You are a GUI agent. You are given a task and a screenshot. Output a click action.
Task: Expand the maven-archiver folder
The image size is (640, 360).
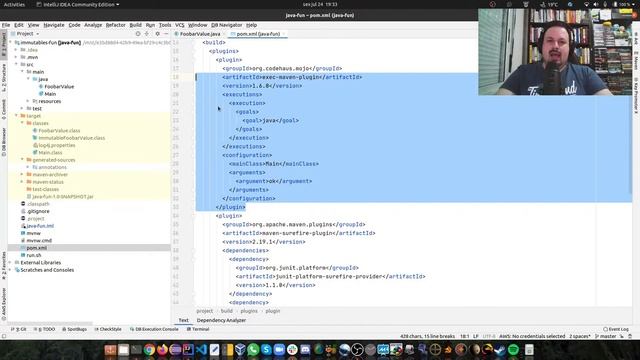[22, 174]
